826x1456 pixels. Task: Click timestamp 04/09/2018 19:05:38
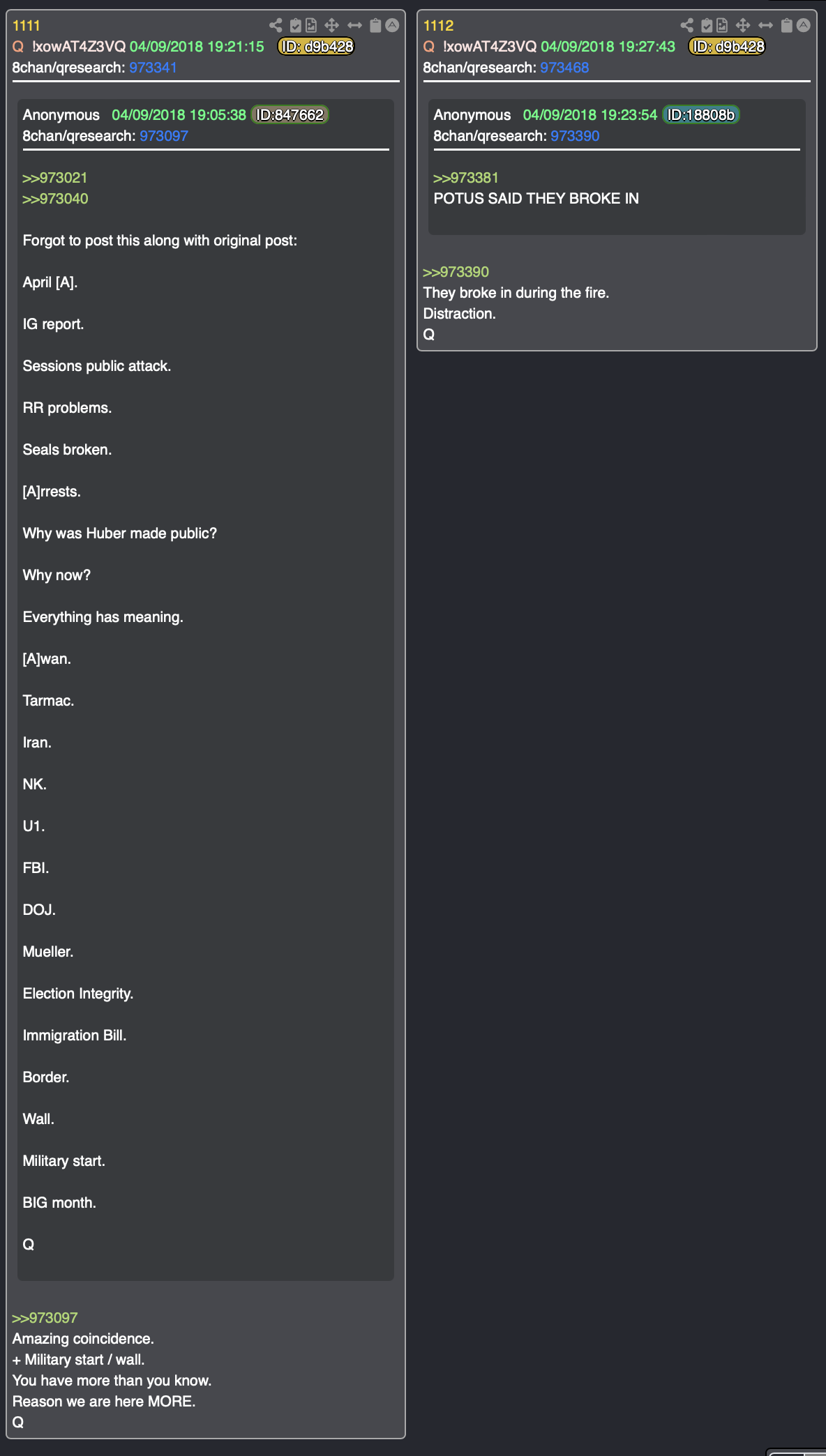coord(179,115)
